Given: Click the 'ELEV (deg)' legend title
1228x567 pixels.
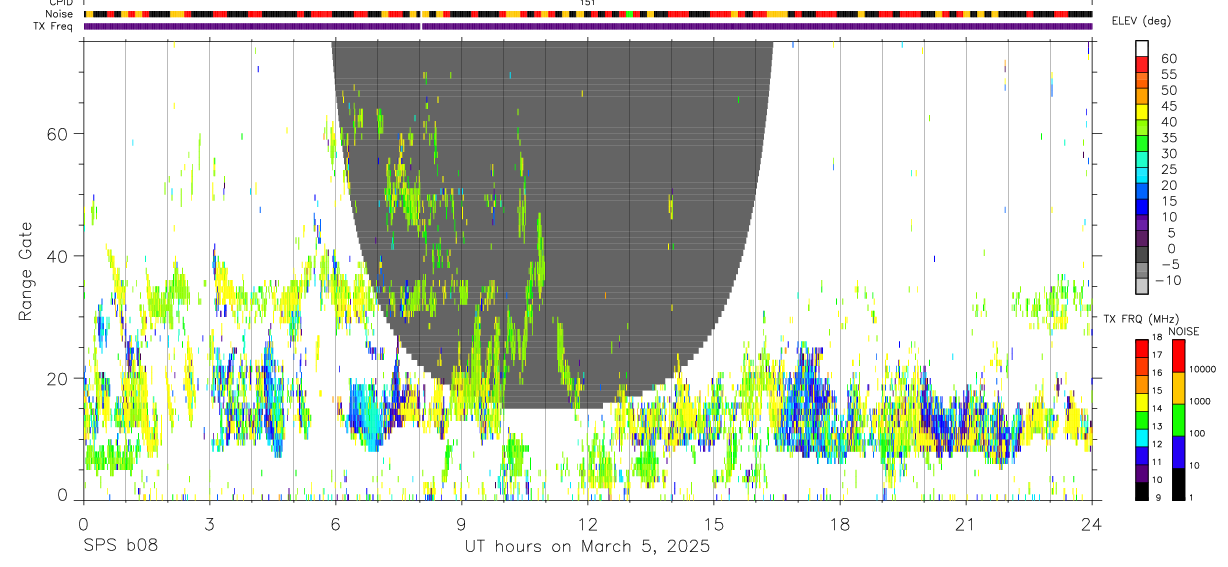Looking at the screenshot, I should click(x=1142, y=21).
